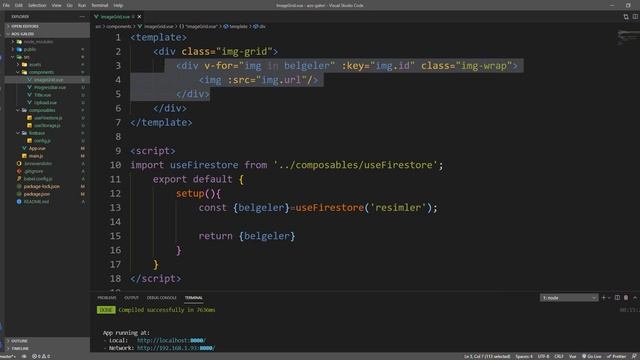Screen dimensions: 640x360
Task: Switch to the Debug Console tab
Action: point(162,298)
